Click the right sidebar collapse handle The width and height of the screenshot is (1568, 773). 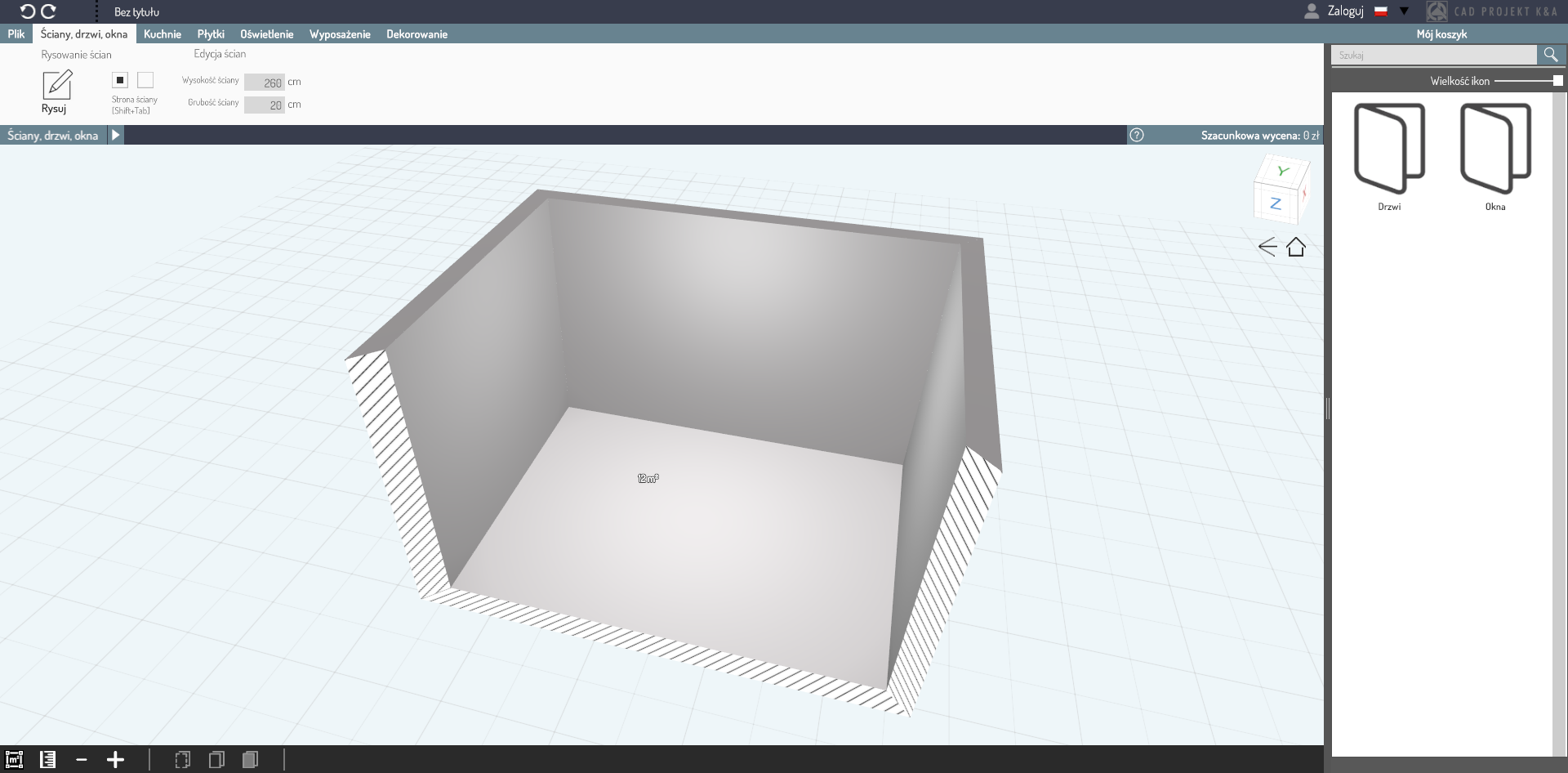click(x=1328, y=409)
